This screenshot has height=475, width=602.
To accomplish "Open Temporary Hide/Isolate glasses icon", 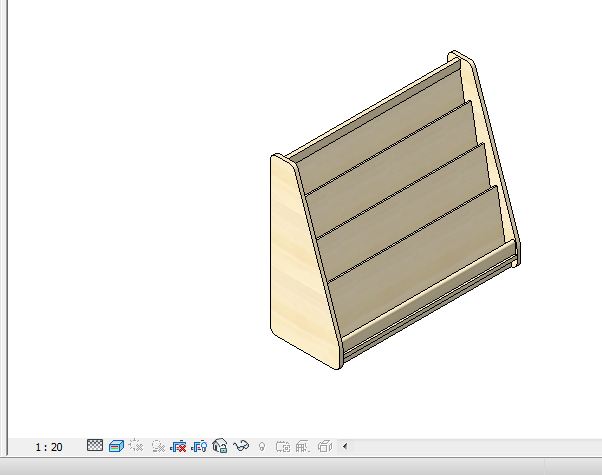I will point(241,446).
